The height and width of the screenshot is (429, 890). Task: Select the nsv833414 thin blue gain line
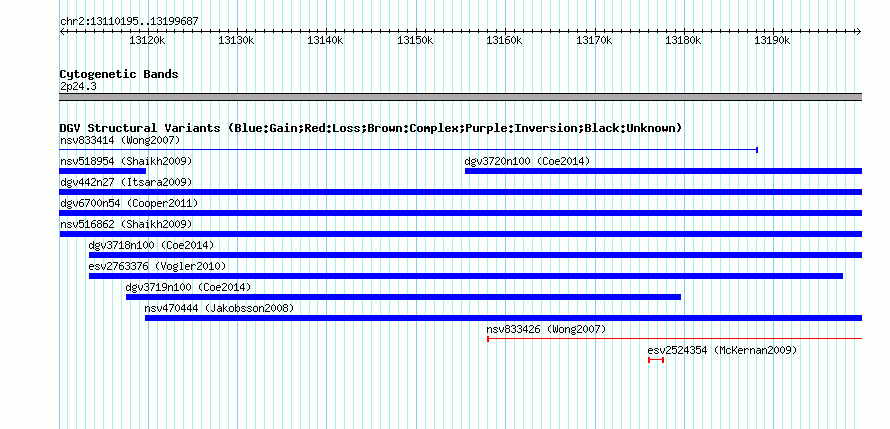point(409,150)
